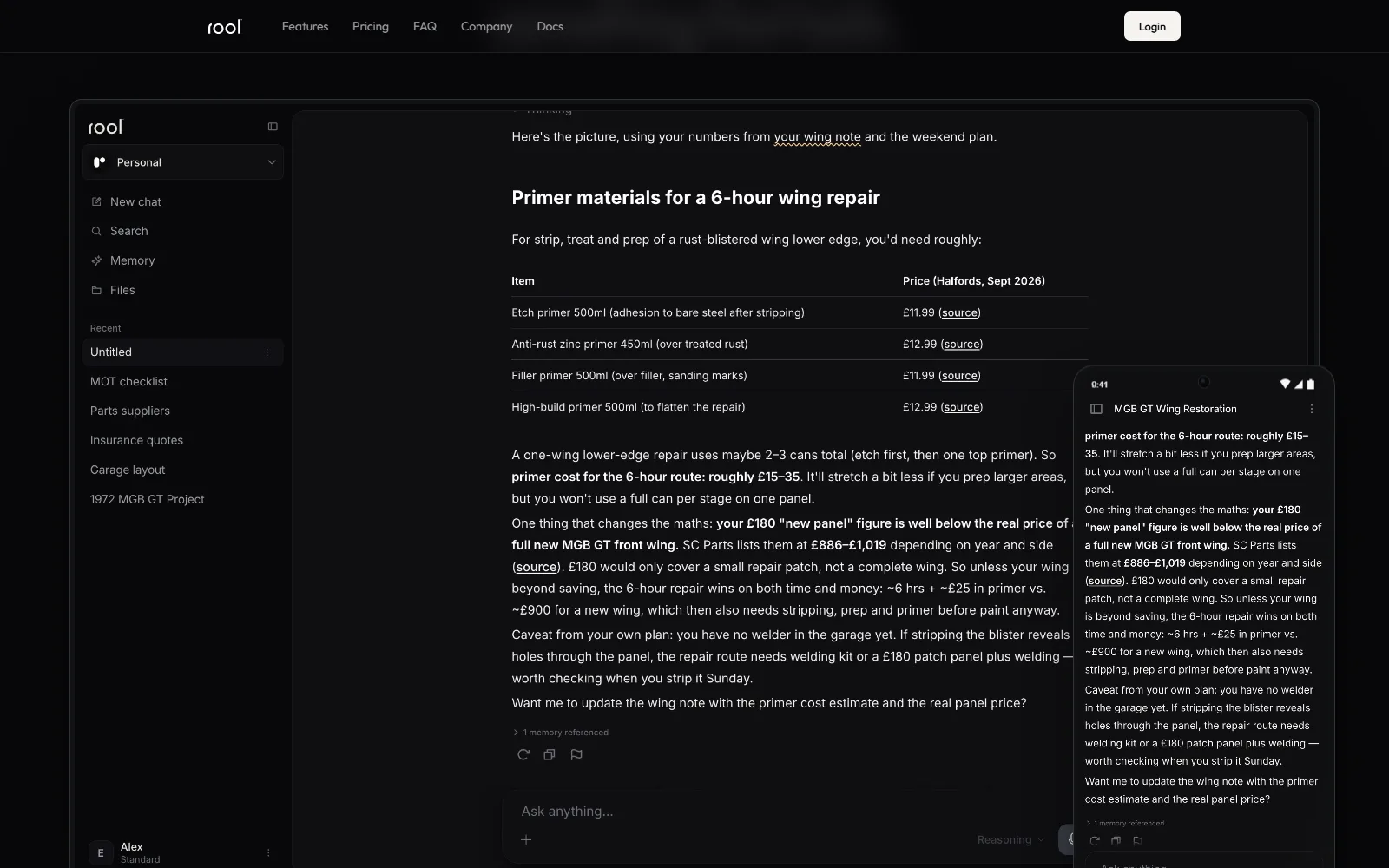
Task: Open the source link for High-build primer
Action: (x=962, y=407)
